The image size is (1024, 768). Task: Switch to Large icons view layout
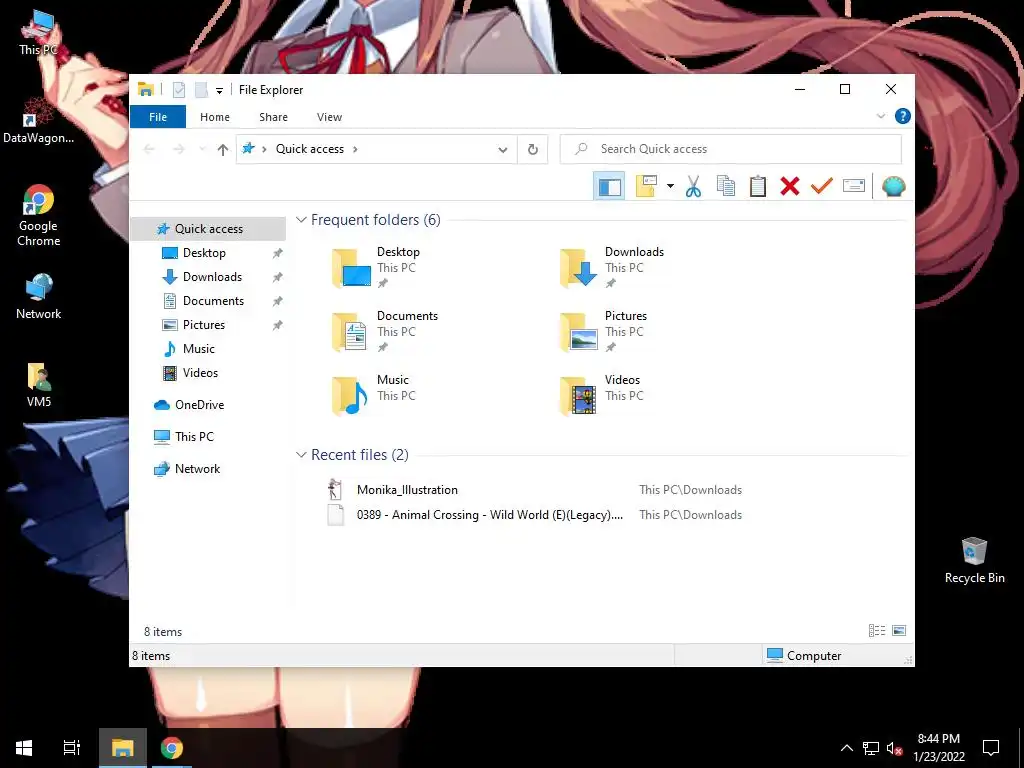899,631
